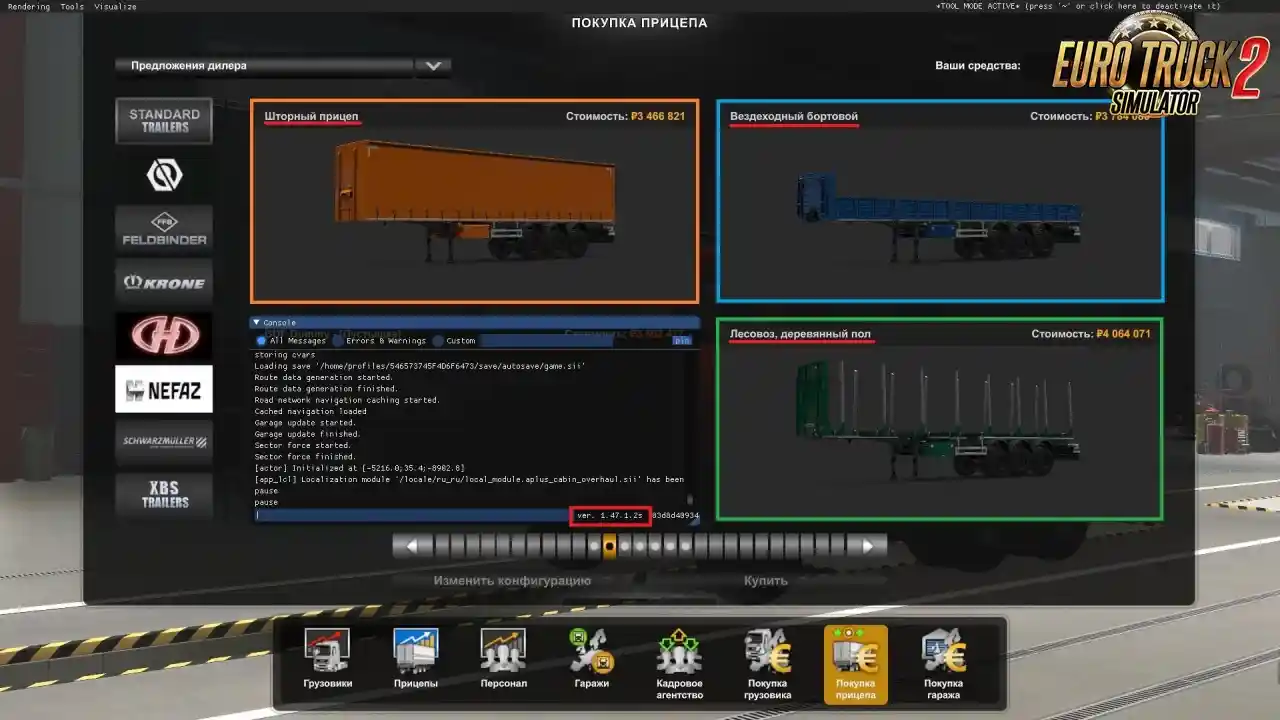Select Custom console filter radio

(438, 341)
